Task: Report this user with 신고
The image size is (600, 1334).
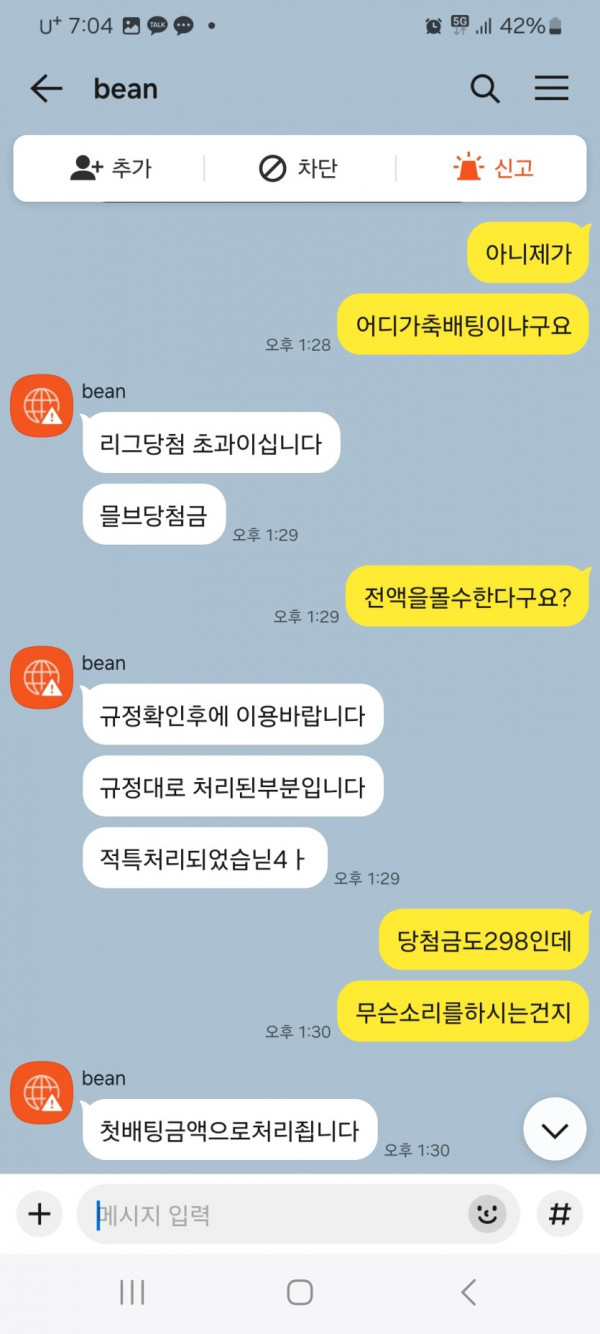Action: [493, 168]
